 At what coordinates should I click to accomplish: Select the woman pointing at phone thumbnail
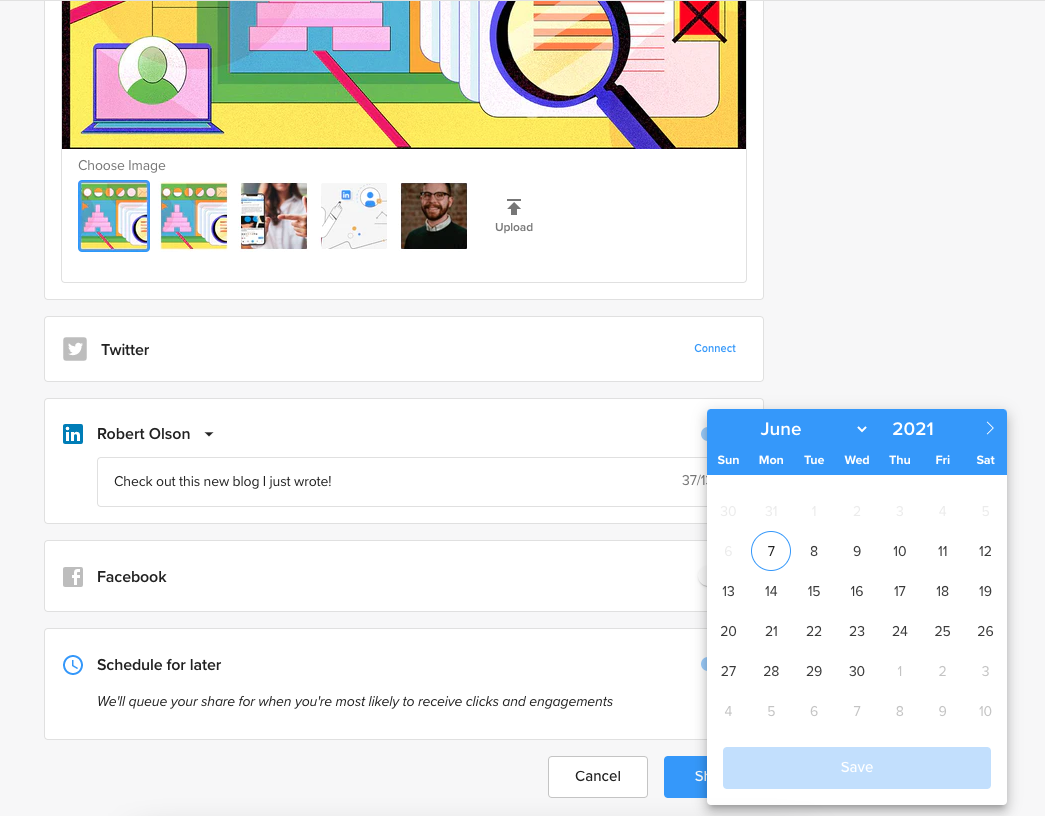[x=273, y=215]
